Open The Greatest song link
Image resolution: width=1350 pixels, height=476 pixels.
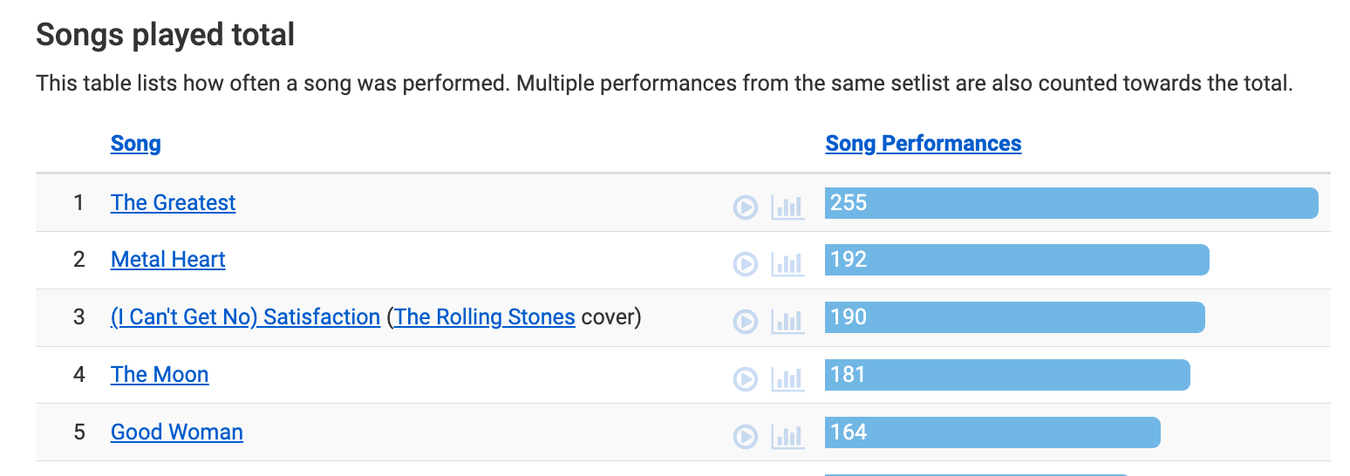pos(173,202)
